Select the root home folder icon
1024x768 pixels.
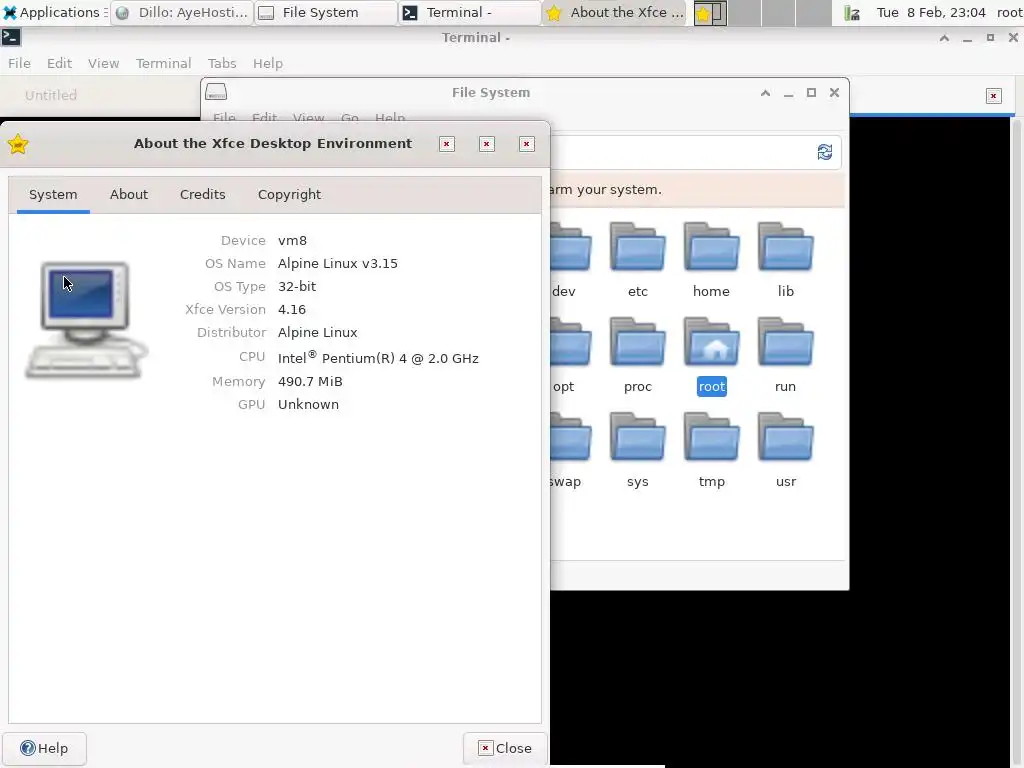pyautogui.click(x=711, y=342)
